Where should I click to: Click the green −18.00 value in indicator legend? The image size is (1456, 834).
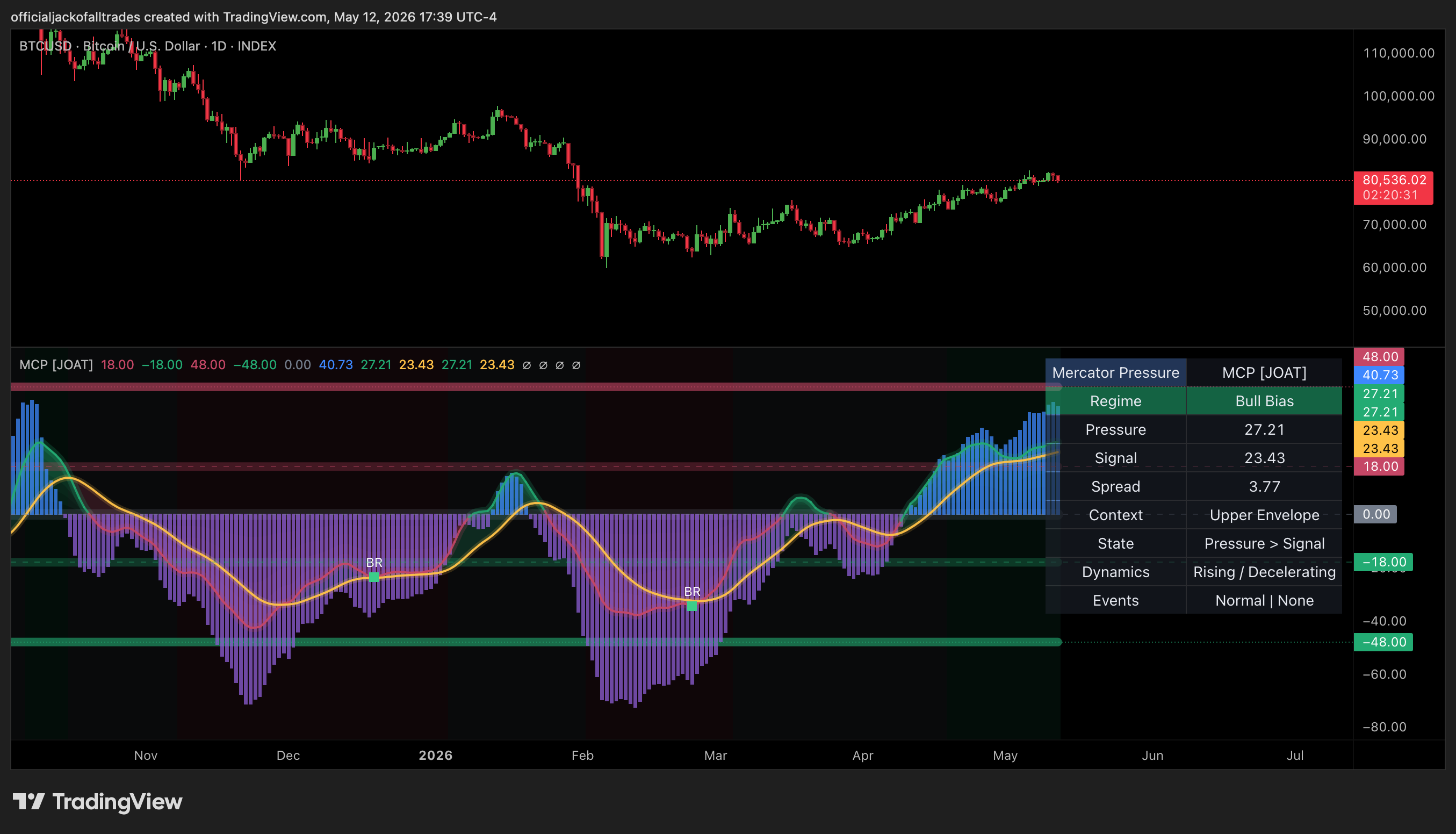(x=162, y=365)
